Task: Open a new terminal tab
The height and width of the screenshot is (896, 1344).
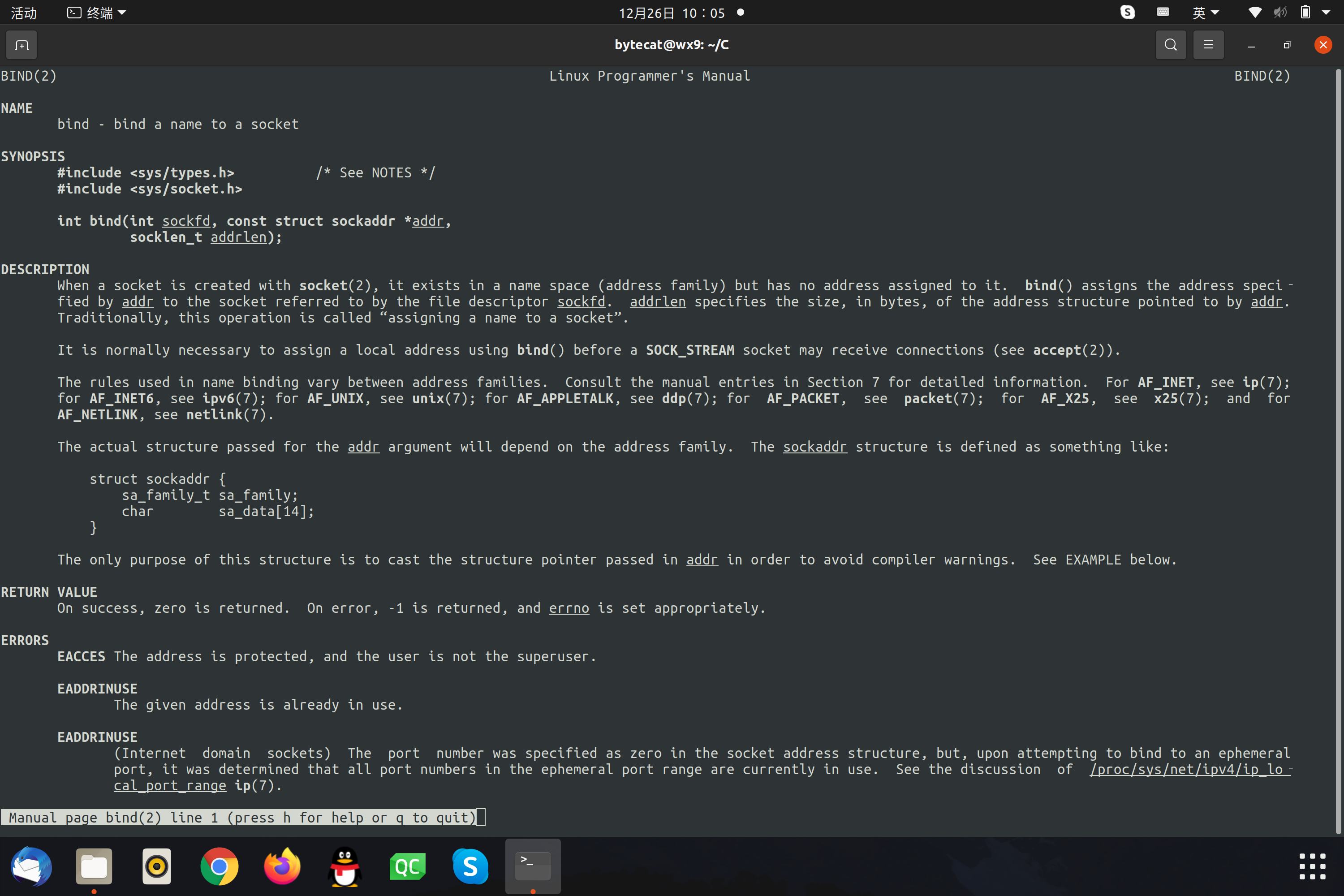Action: (22, 45)
